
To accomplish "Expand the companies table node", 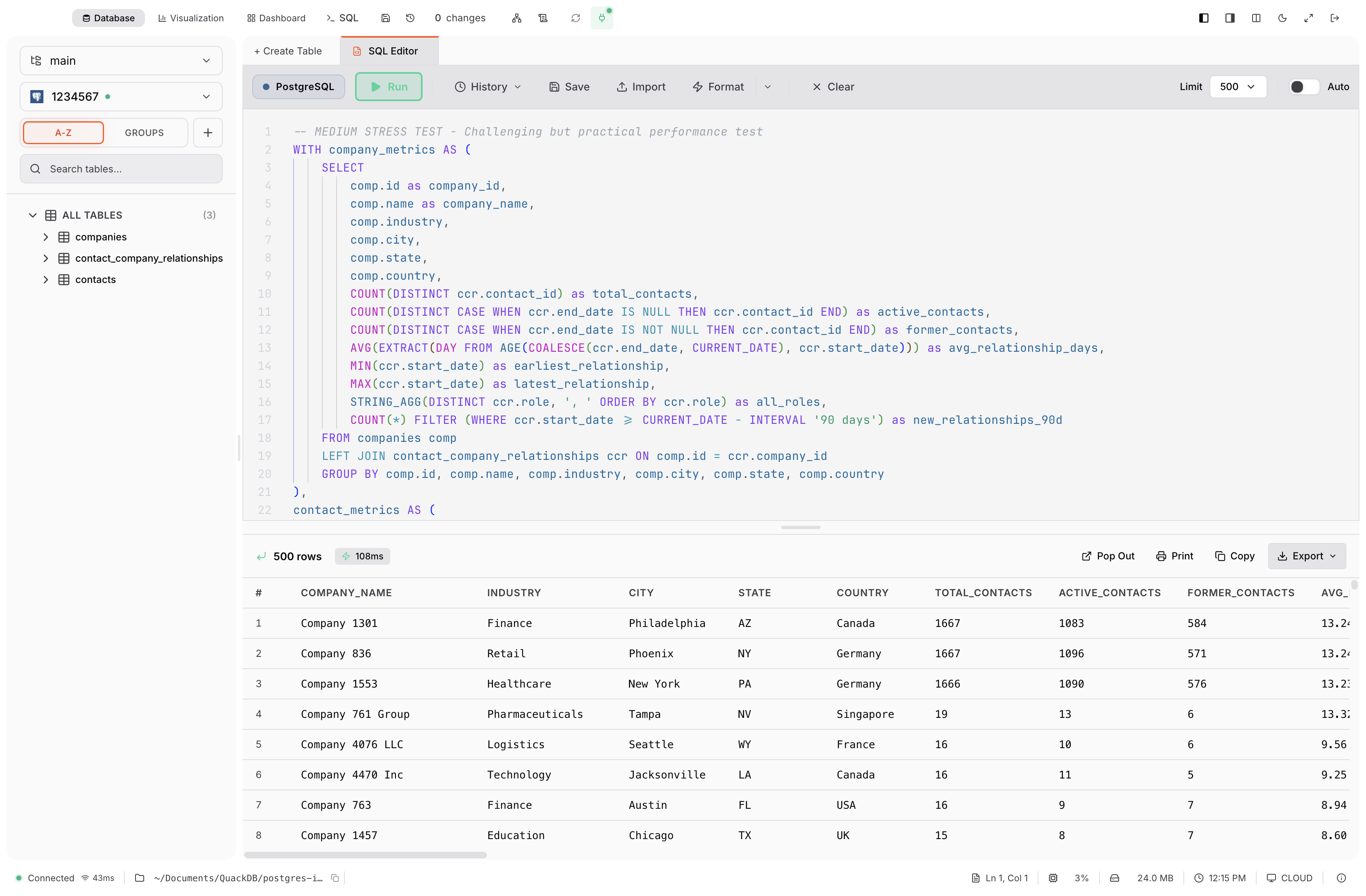I will coord(46,237).
